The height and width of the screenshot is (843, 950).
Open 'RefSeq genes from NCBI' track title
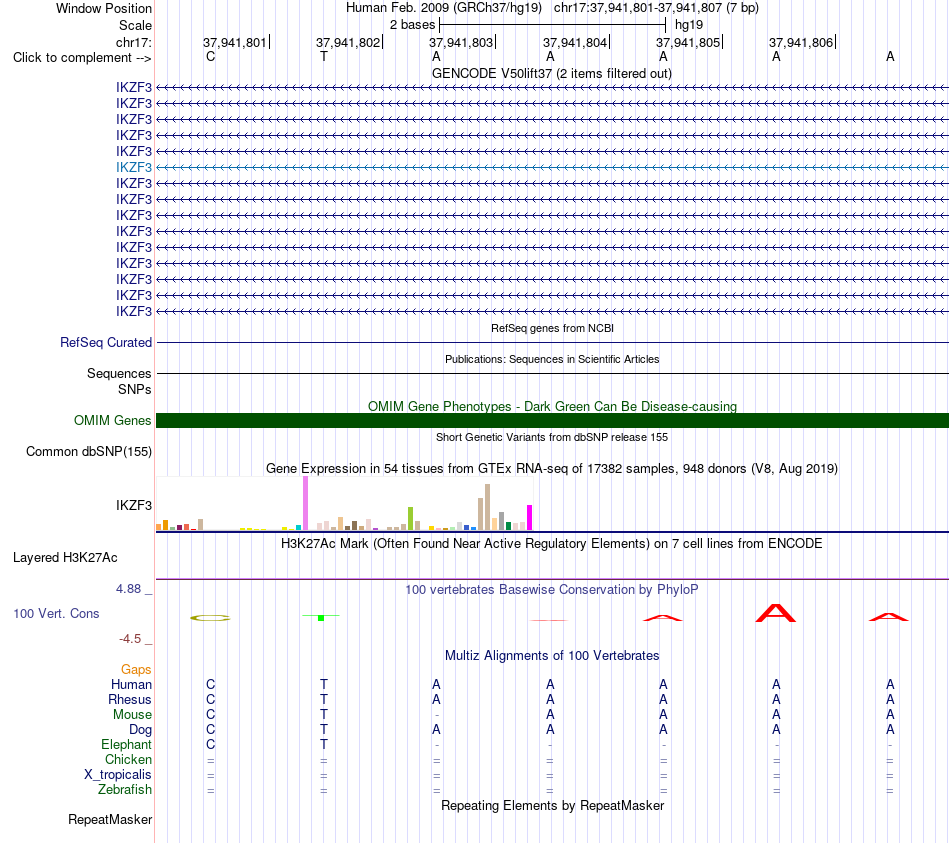(552, 328)
